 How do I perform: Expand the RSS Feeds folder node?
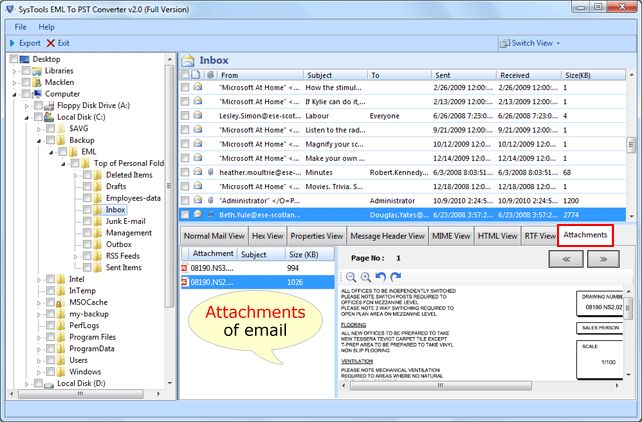(x=76, y=256)
